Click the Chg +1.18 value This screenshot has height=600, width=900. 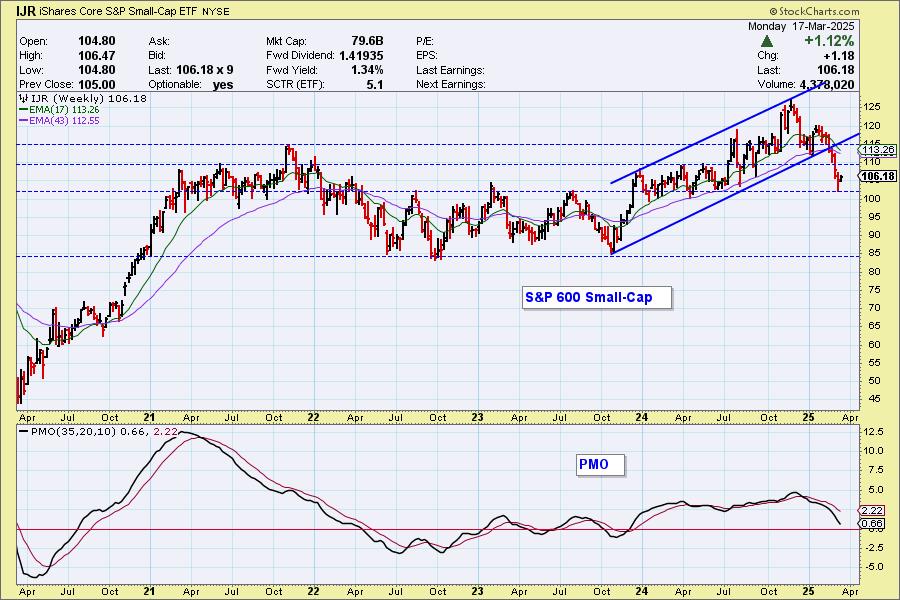coord(839,56)
